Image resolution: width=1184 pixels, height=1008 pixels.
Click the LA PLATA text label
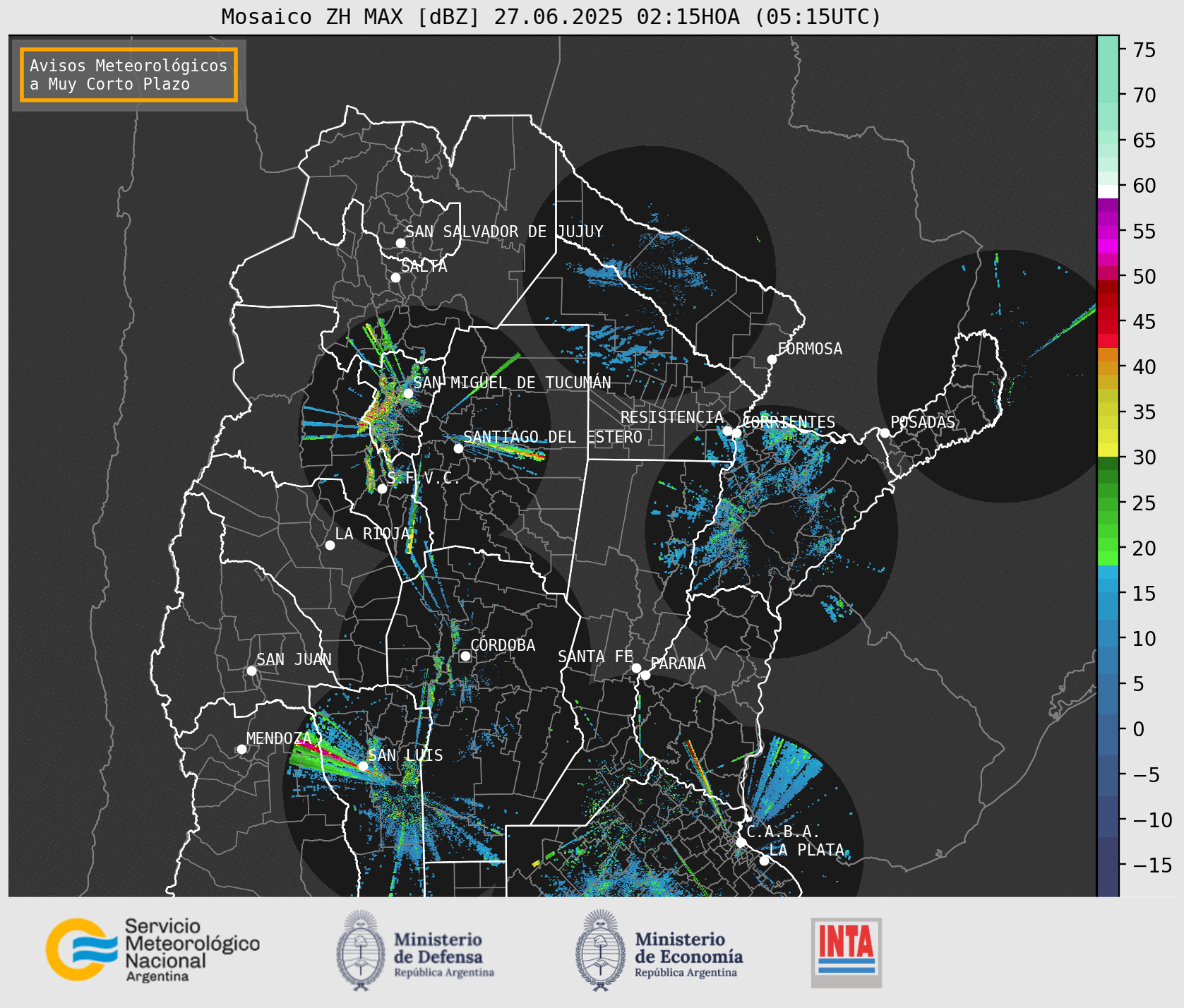[x=807, y=850]
